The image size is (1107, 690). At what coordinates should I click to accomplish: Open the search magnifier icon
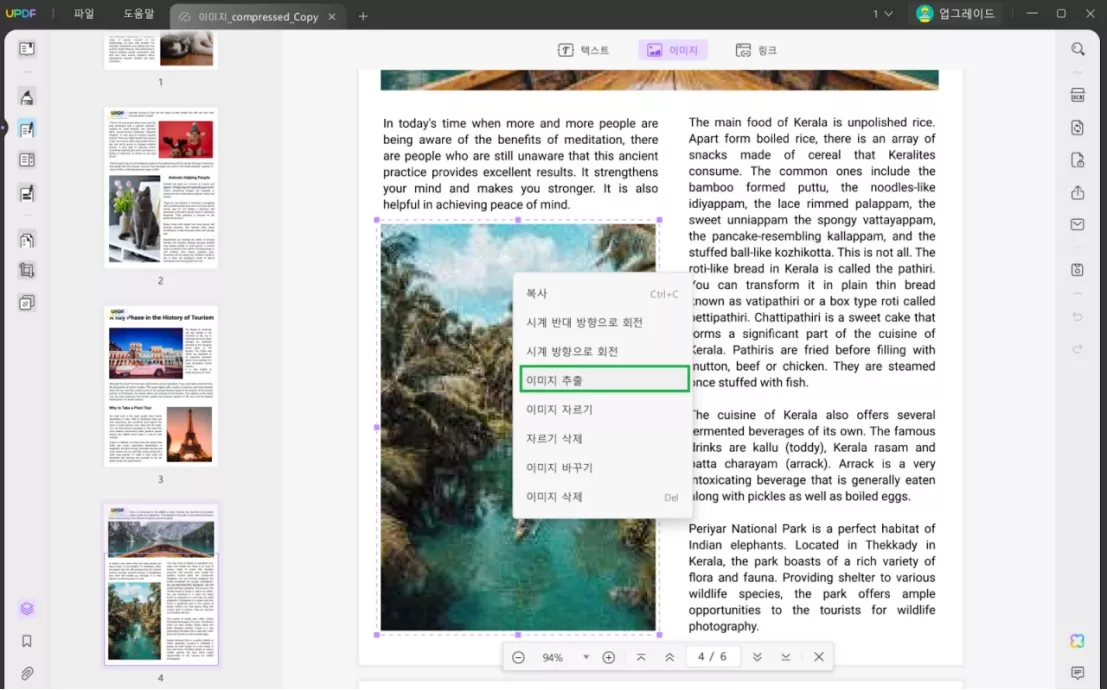tap(1077, 49)
